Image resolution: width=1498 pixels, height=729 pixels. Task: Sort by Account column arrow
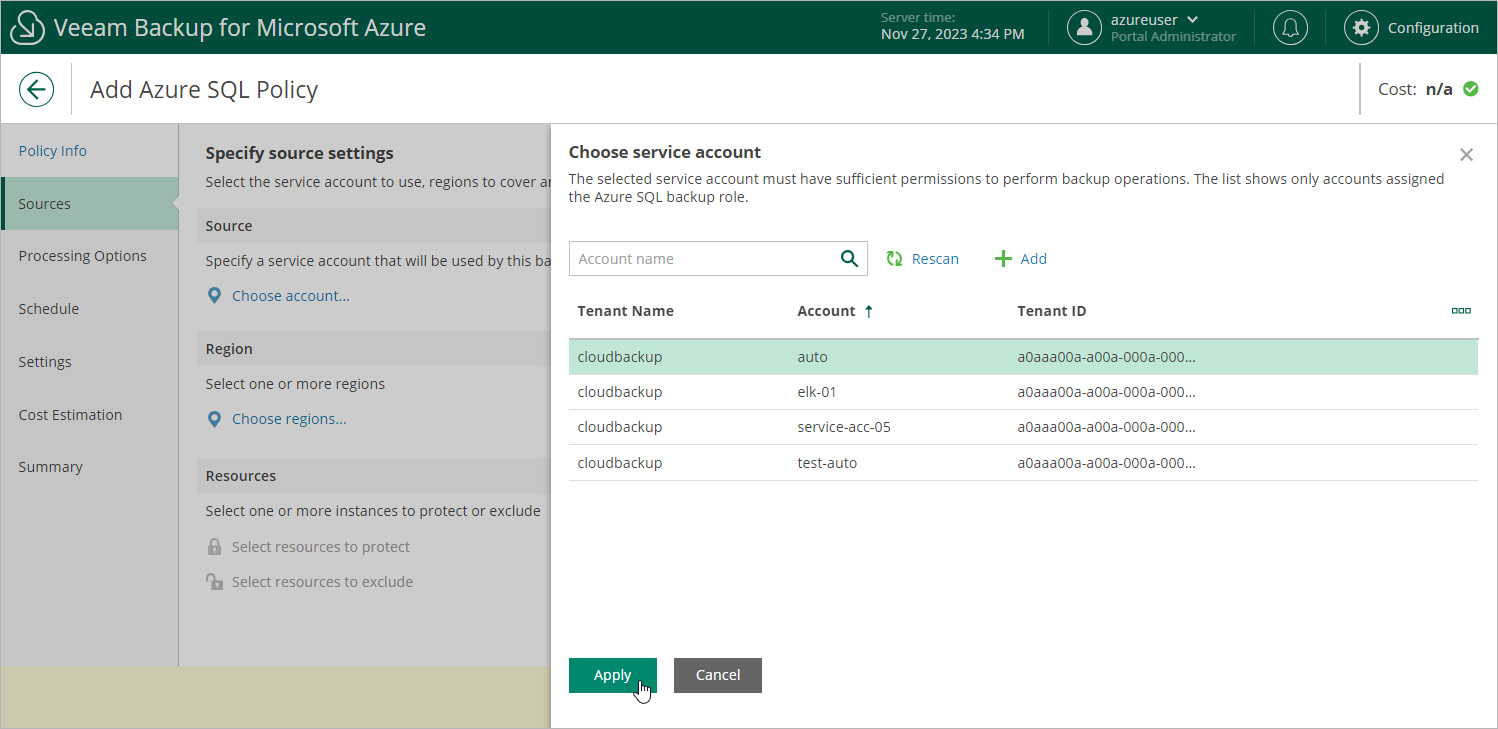[868, 311]
